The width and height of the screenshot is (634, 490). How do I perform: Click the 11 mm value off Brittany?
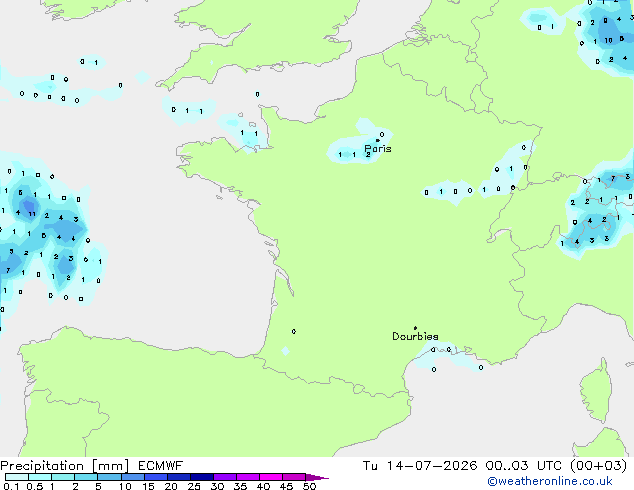point(32,214)
